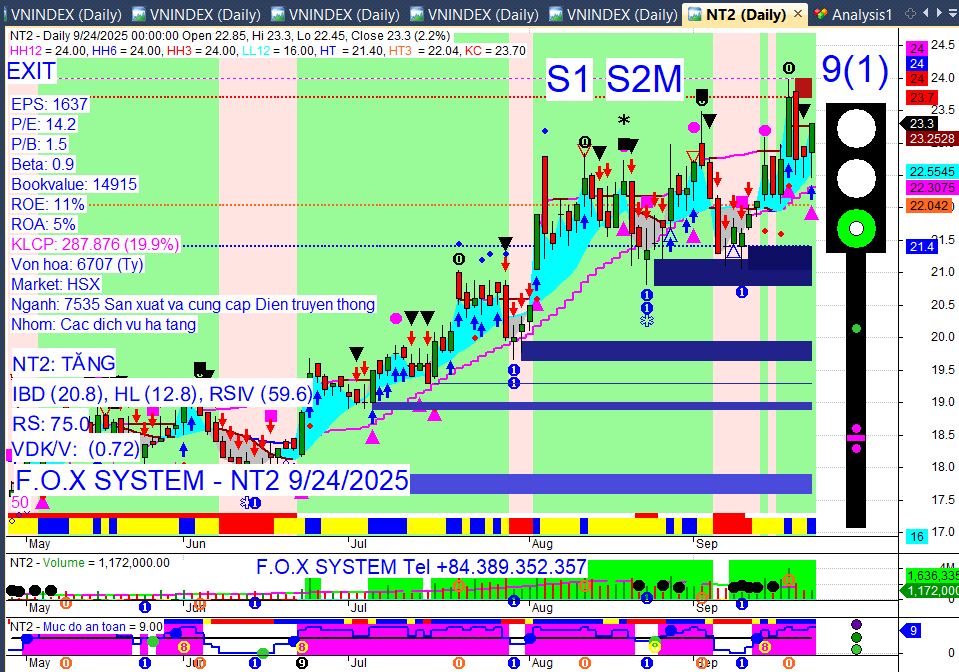The image size is (959, 672).
Task: Click the green traffic light circle
Action: [x=856, y=229]
